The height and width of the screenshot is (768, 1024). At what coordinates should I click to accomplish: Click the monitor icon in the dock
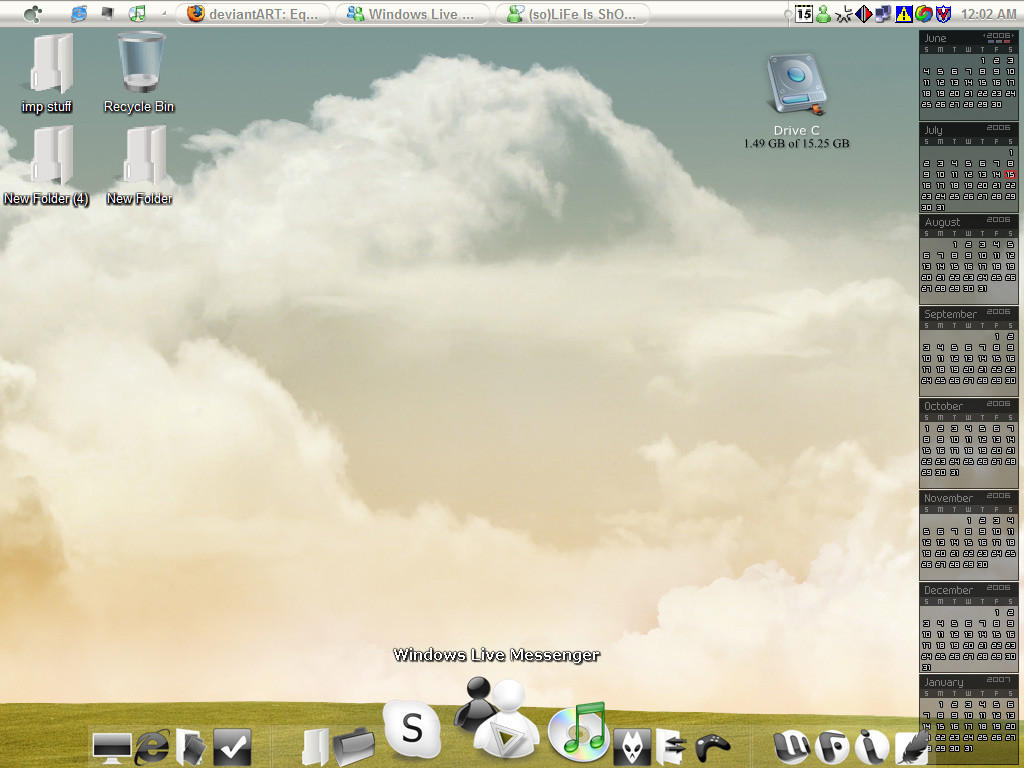tap(111, 748)
